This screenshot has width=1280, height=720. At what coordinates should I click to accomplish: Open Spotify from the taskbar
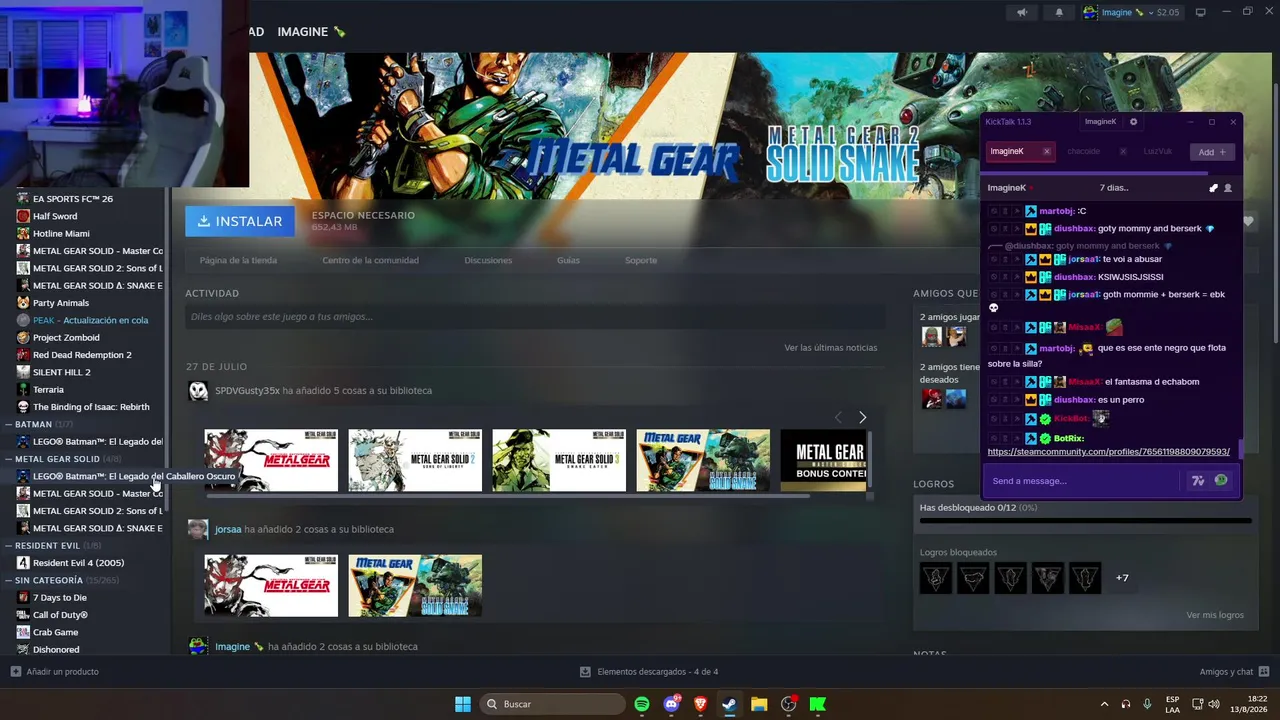click(642, 704)
